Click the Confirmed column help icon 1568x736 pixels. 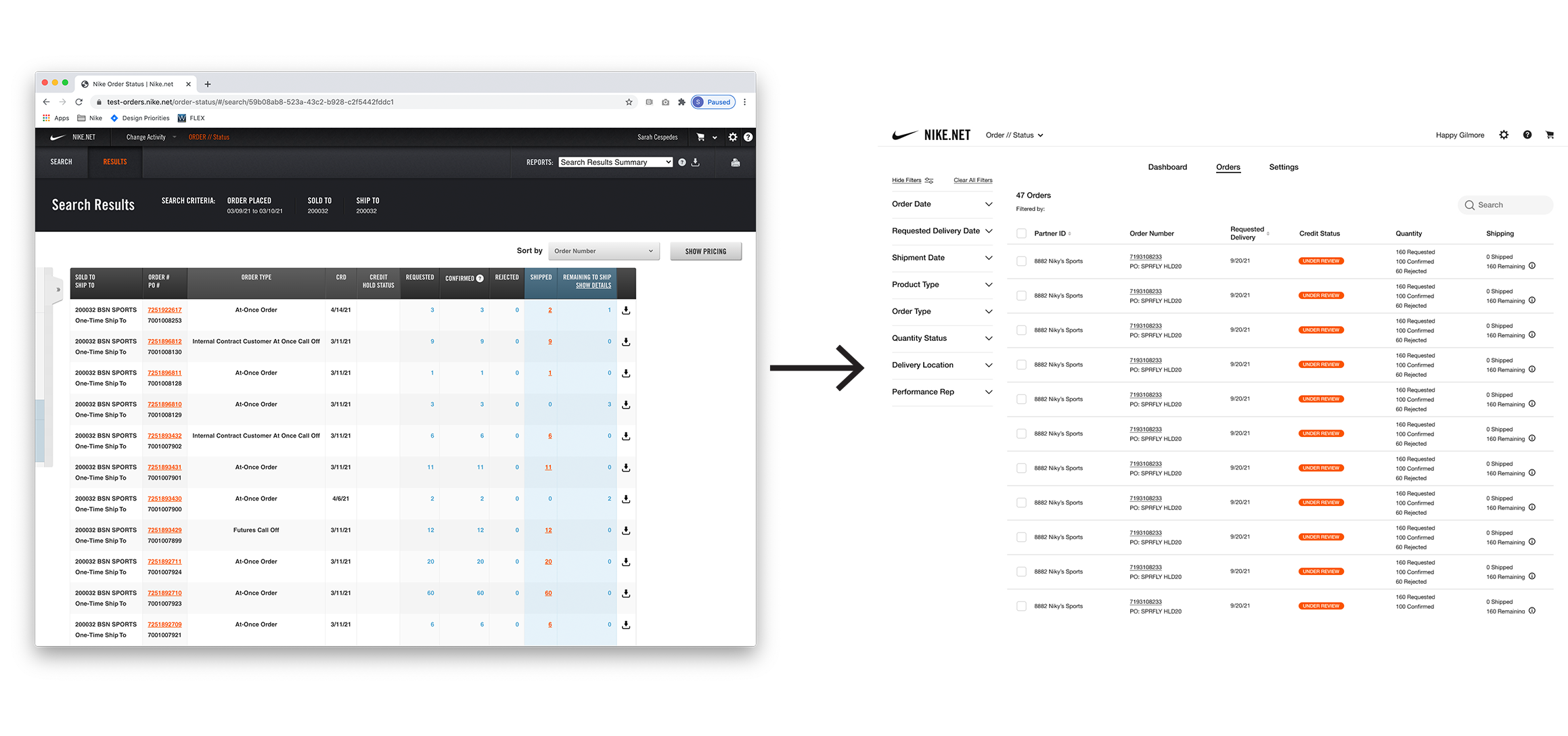click(x=480, y=278)
